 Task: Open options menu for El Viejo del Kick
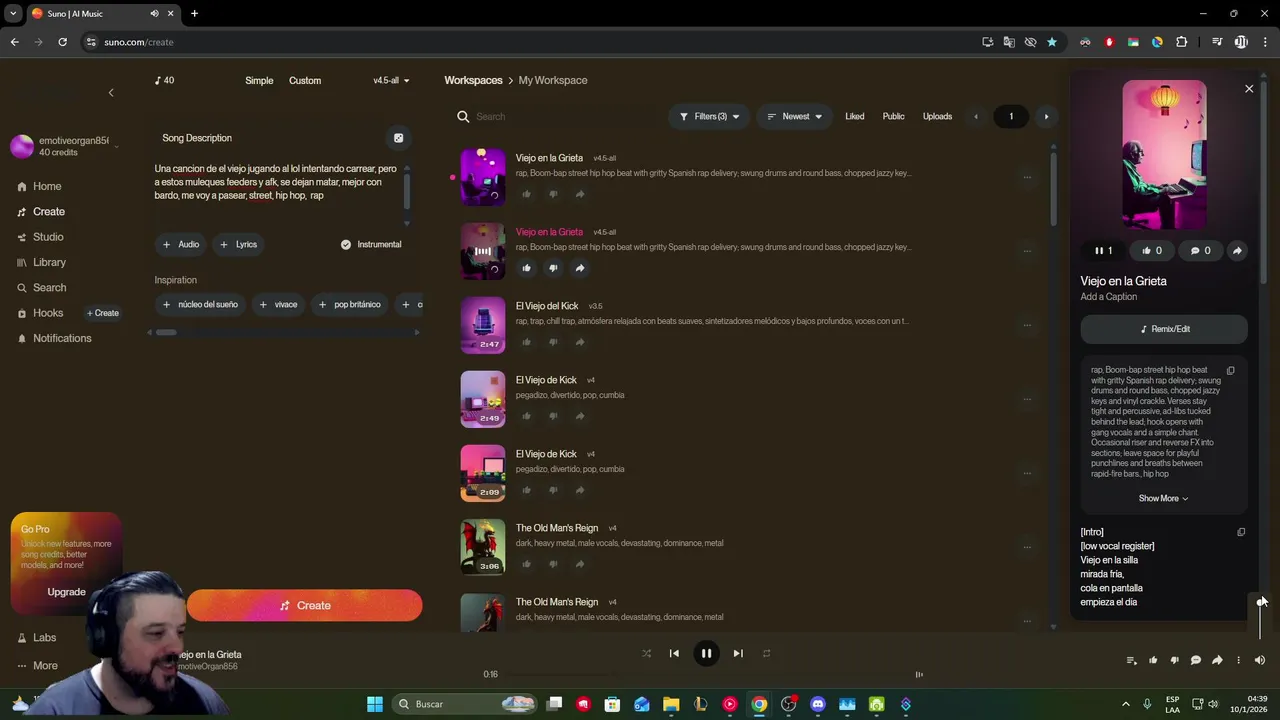1027,325
